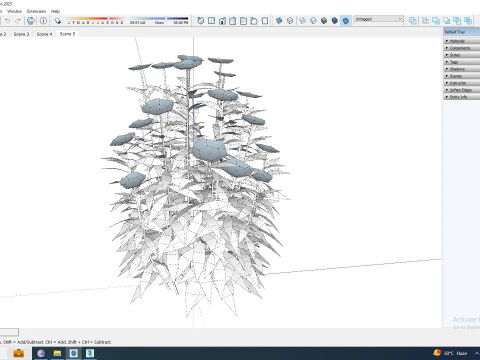This screenshot has height=360, width=480.
Task: Click the Intersect solid tool
Action: (425, 21)
